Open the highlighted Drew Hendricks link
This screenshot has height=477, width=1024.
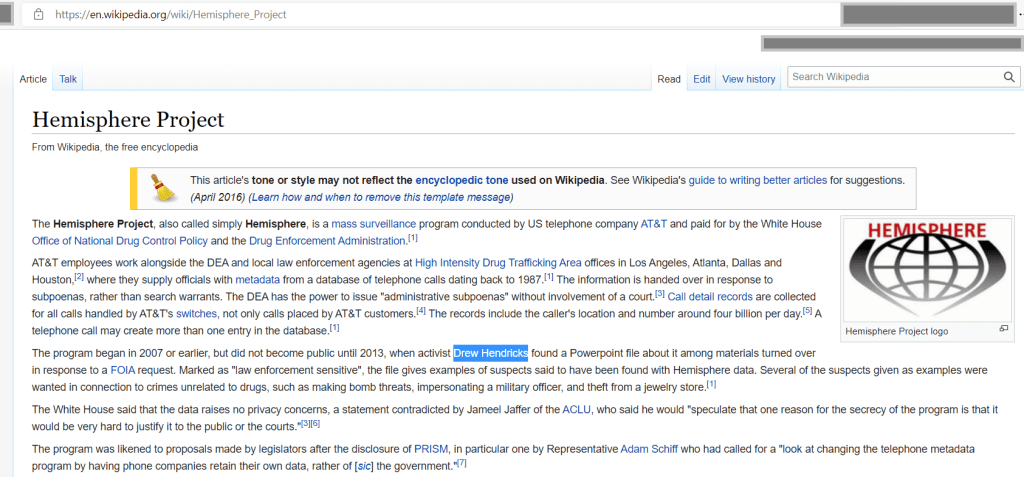[x=490, y=353]
